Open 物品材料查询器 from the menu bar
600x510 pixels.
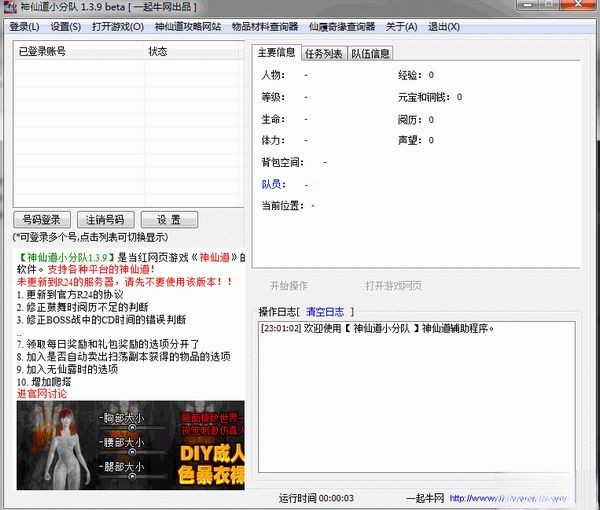tap(265, 27)
